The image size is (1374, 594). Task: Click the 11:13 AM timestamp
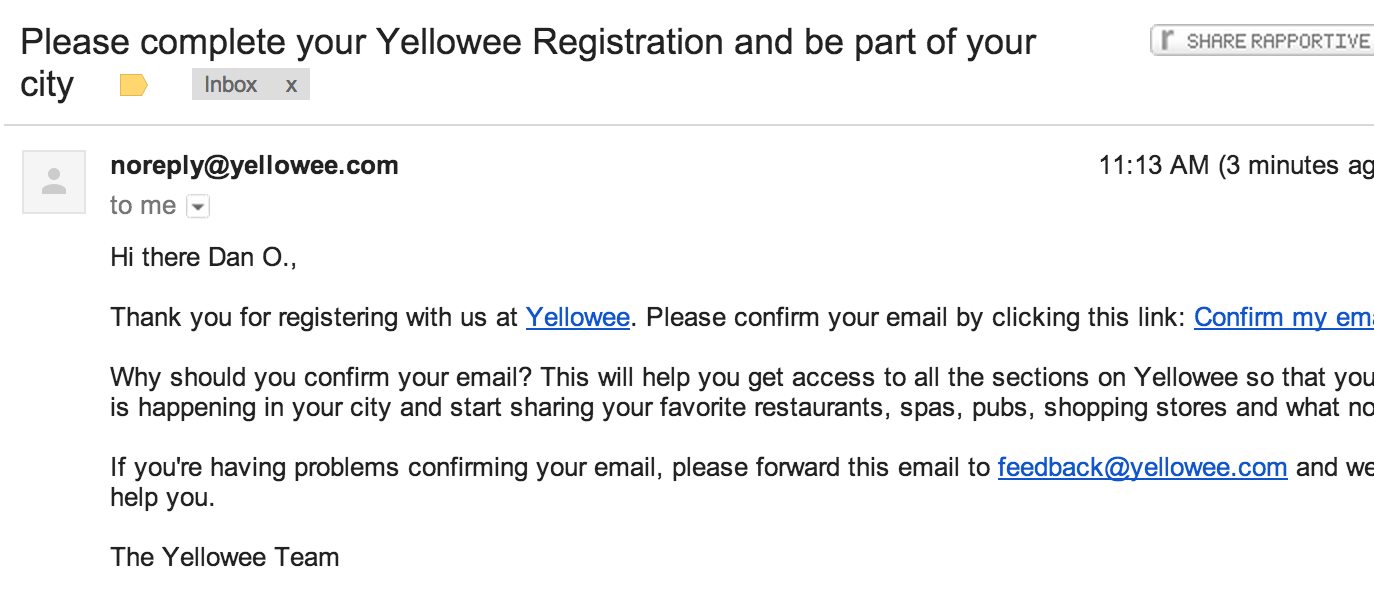(1153, 166)
